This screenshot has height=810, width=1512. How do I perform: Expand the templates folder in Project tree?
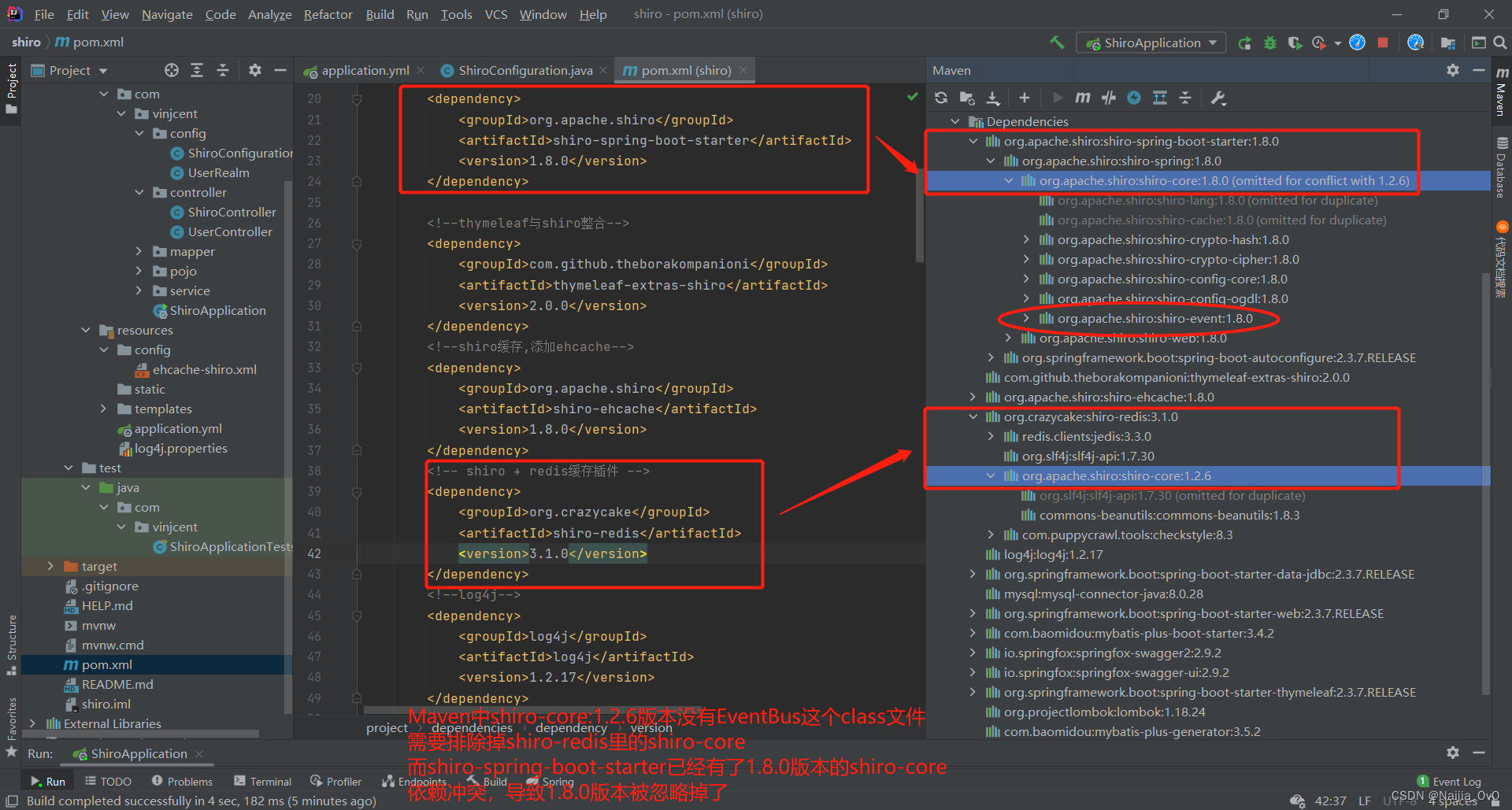click(104, 409)
